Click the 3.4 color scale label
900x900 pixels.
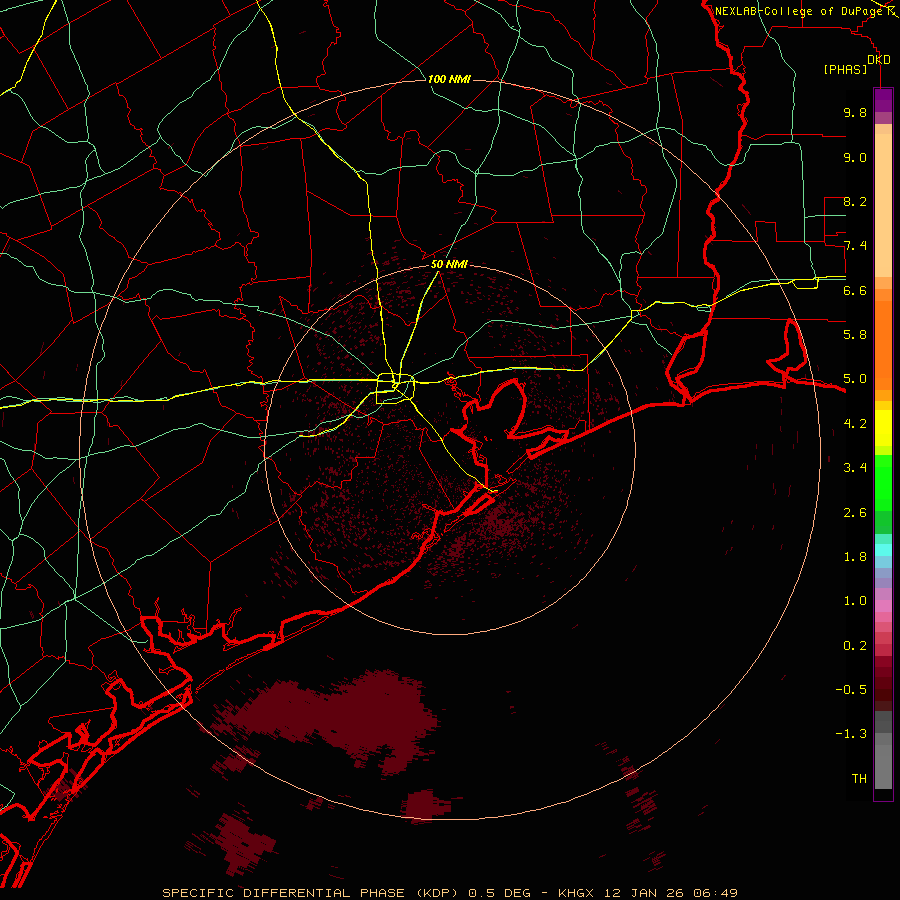tap(855, 468)
